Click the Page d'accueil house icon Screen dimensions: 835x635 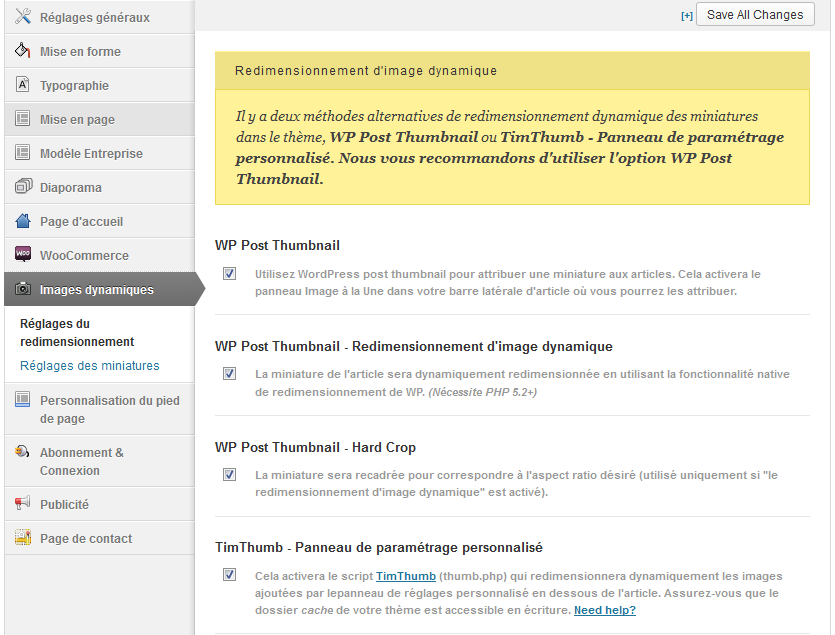point(22,221)
